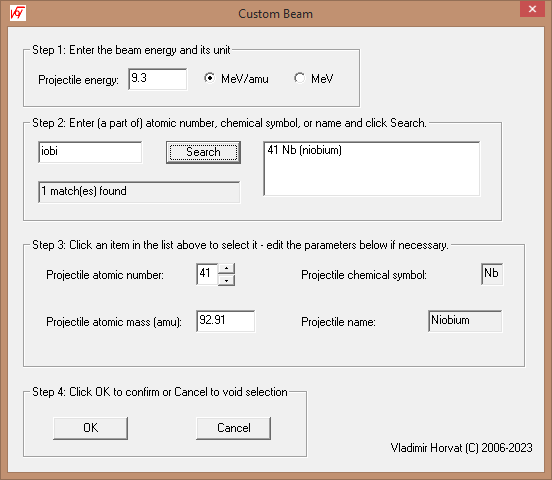Confirm selection with OK button

[x=90, y=428]
